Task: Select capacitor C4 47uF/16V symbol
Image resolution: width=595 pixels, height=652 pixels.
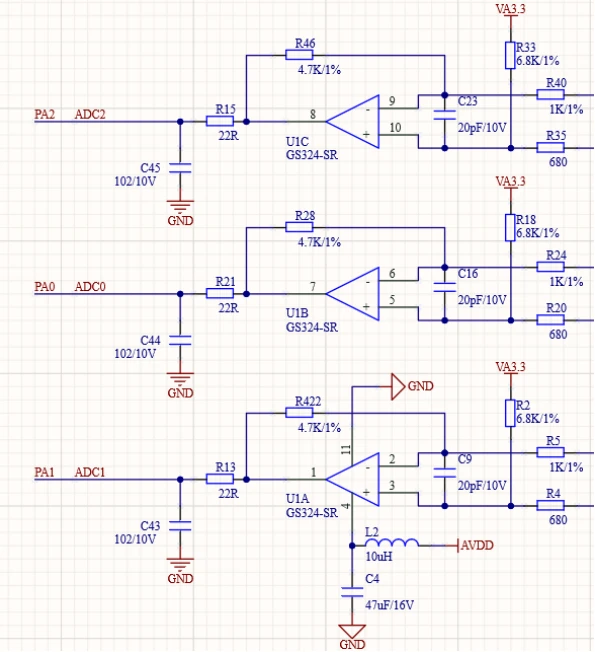Action: (x=352, y=593)
